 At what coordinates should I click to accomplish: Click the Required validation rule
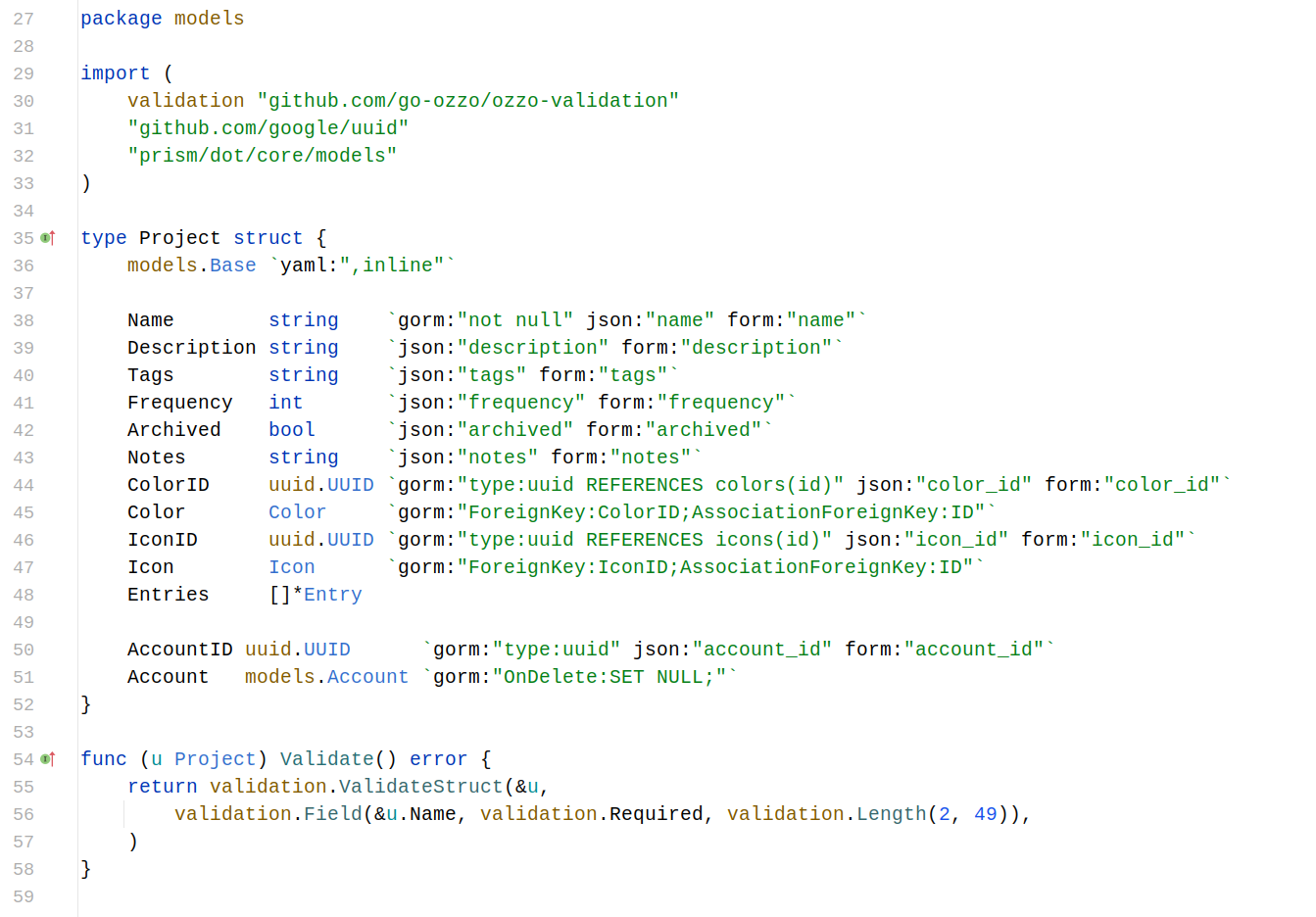(656, 814)
